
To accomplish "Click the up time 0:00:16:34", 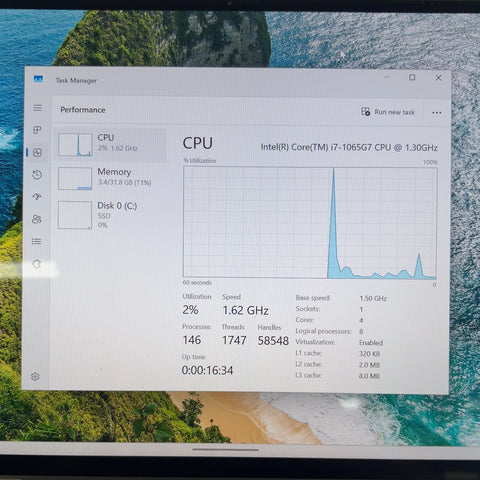I will [207, 370].
